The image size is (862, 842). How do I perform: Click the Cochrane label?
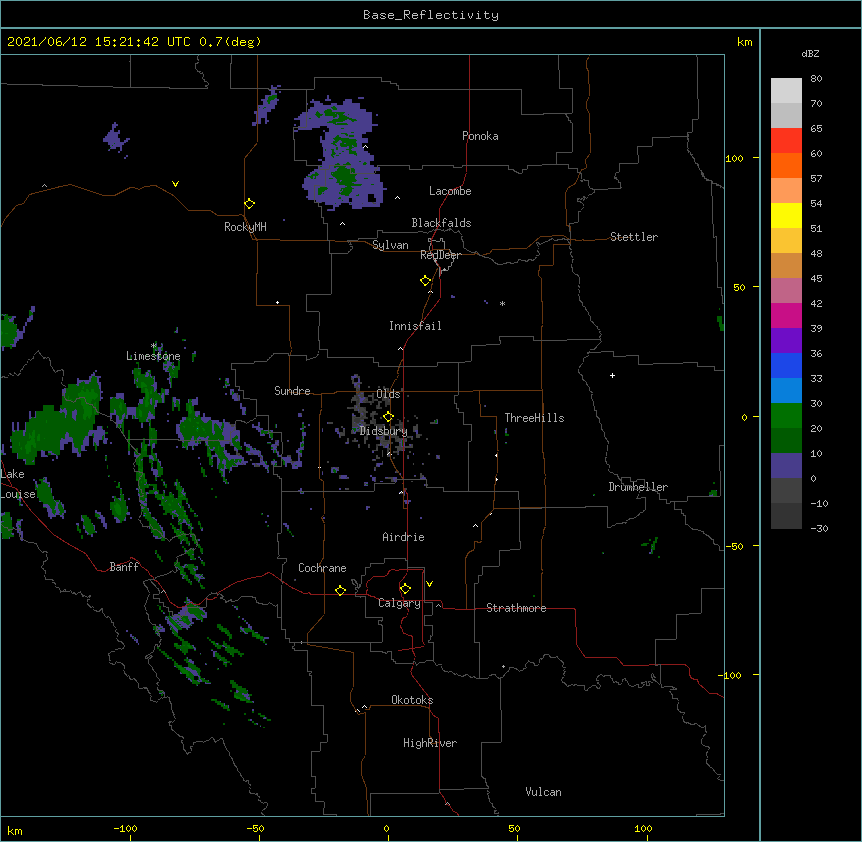pyautogui.click(x=322, y=568)
